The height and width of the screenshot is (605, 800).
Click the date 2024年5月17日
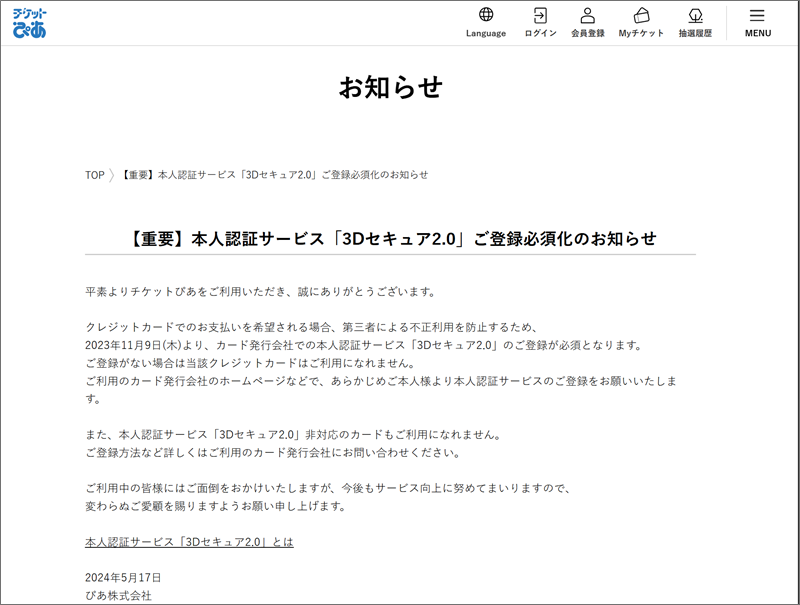(123, 577)
